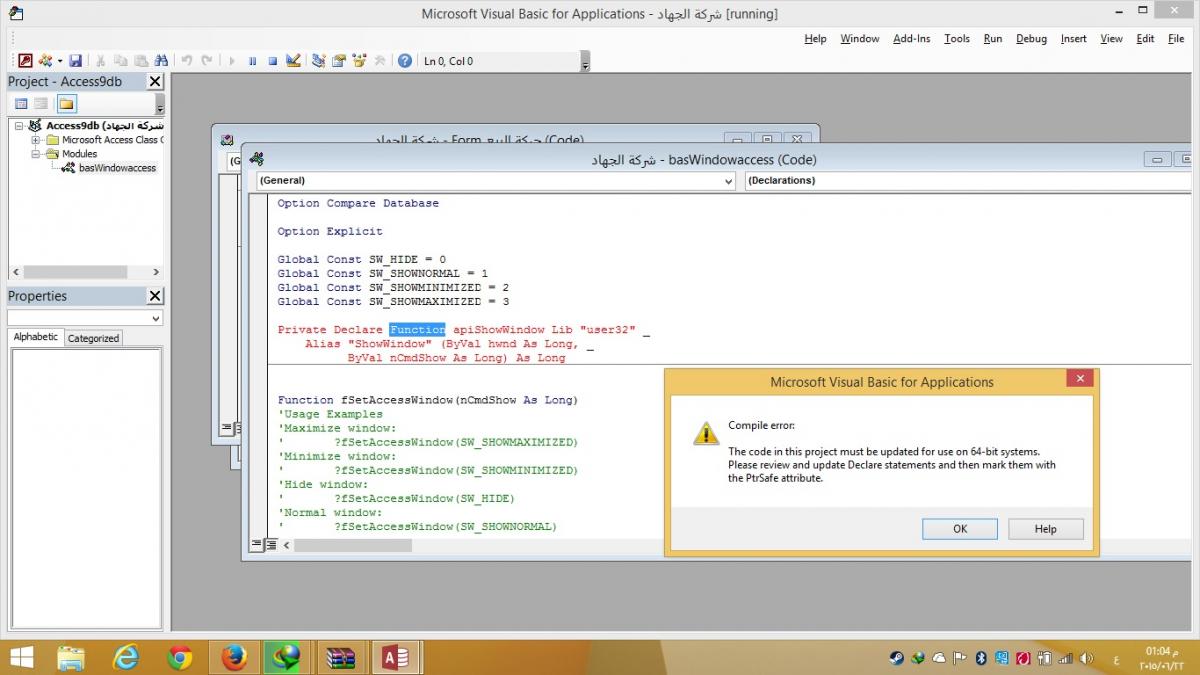Open the Standard toolbar options arrow
1200x675 pixels.
tap(585, 63)
